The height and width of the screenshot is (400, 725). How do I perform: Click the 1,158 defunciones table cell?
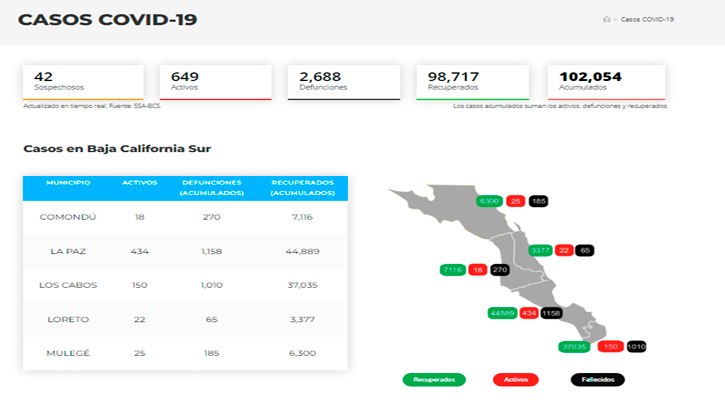[x=211, y=251]
